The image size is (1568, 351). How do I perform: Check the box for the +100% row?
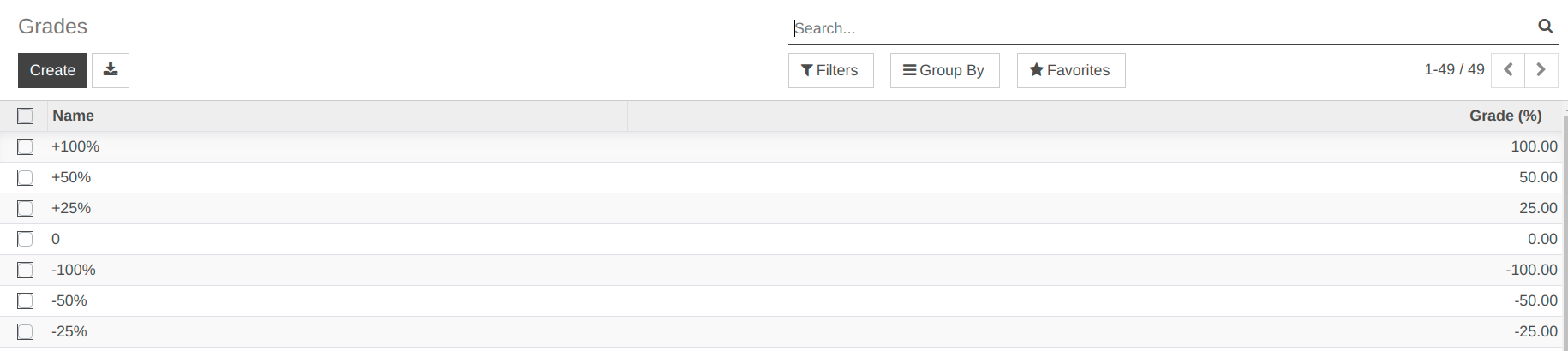26,146
